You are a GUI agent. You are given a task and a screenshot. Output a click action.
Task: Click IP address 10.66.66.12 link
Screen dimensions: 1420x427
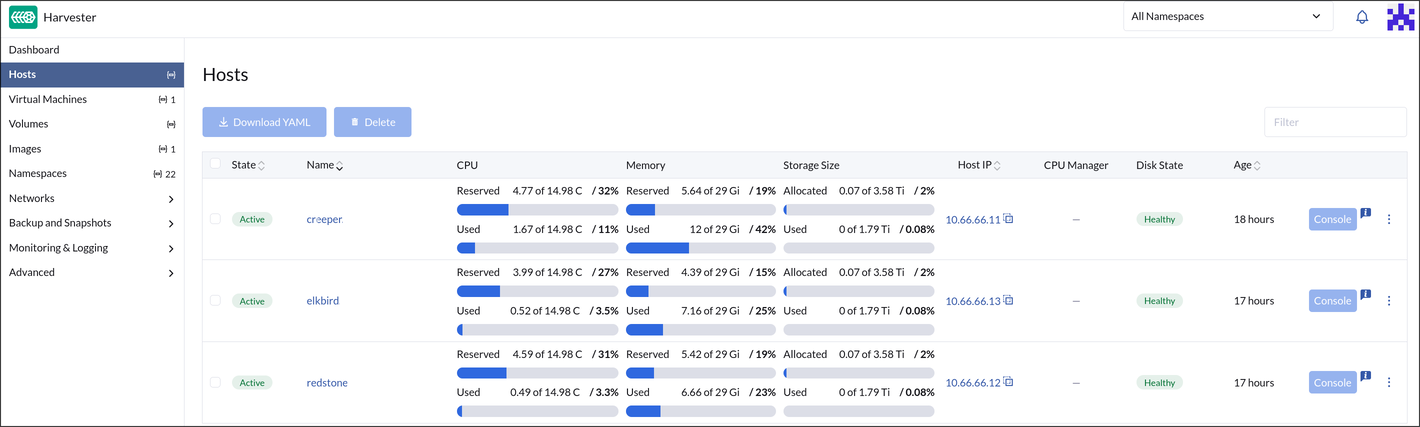click(x=973, y=383)
